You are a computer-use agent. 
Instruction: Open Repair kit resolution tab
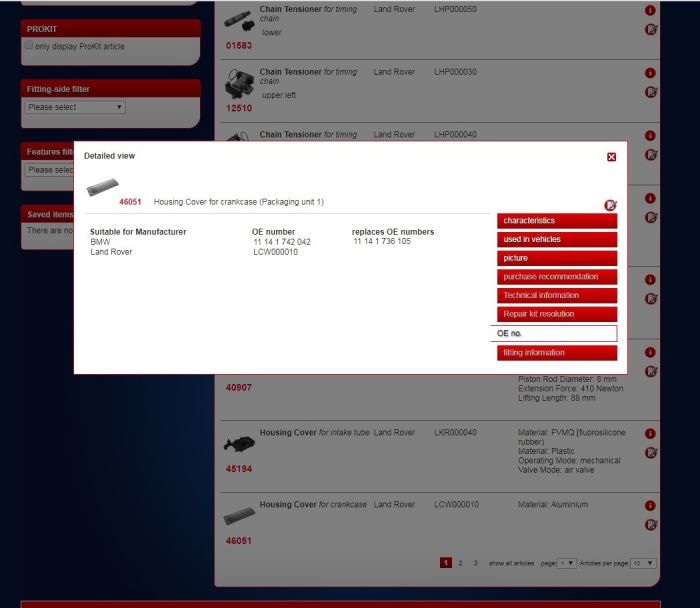pyautogui.click(x=557, y=314)
